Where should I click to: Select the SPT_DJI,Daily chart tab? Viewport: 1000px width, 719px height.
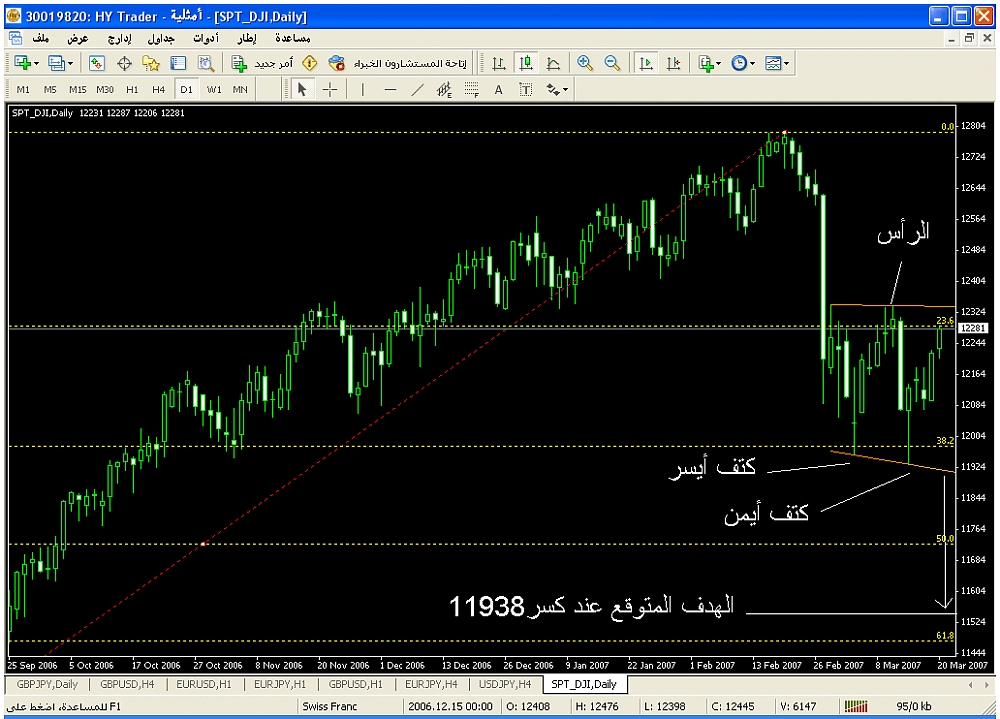point(584,685)
